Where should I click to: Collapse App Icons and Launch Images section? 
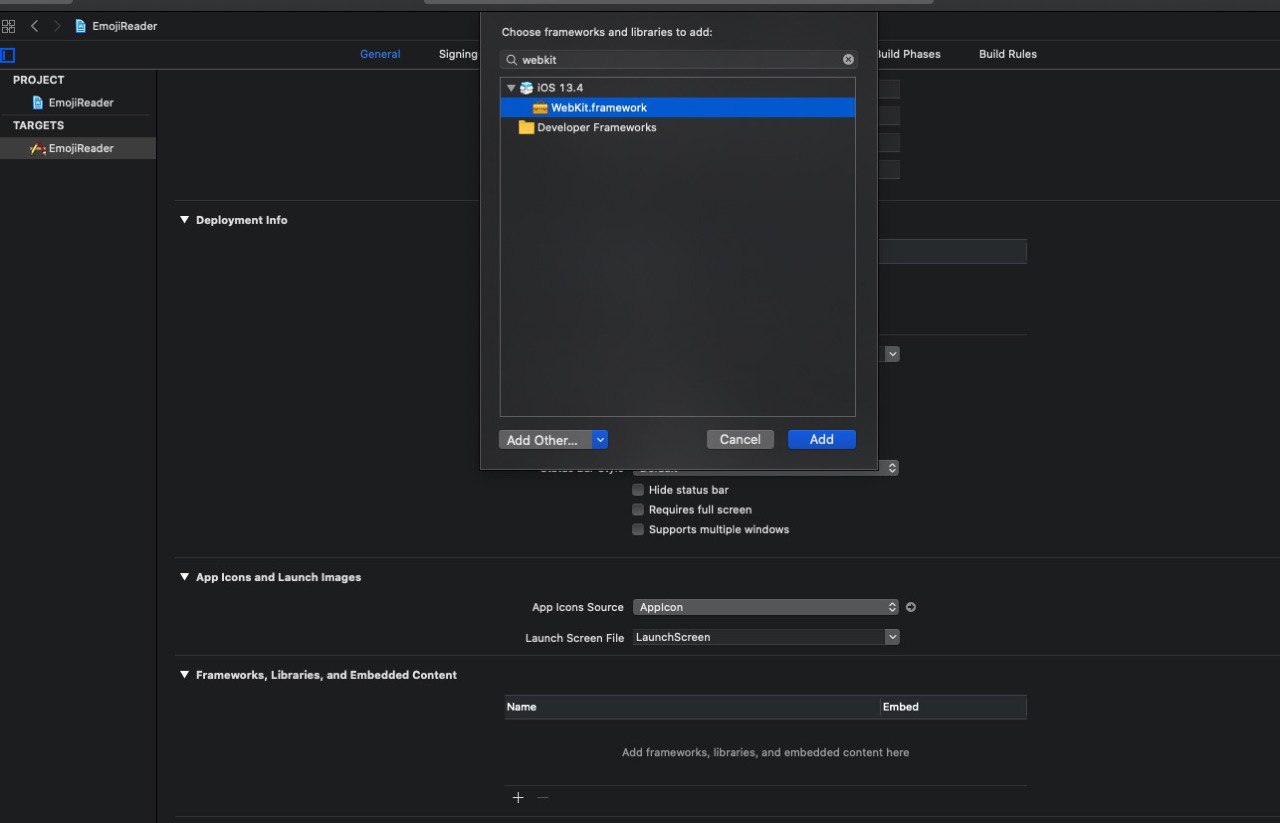coord(184,577)
